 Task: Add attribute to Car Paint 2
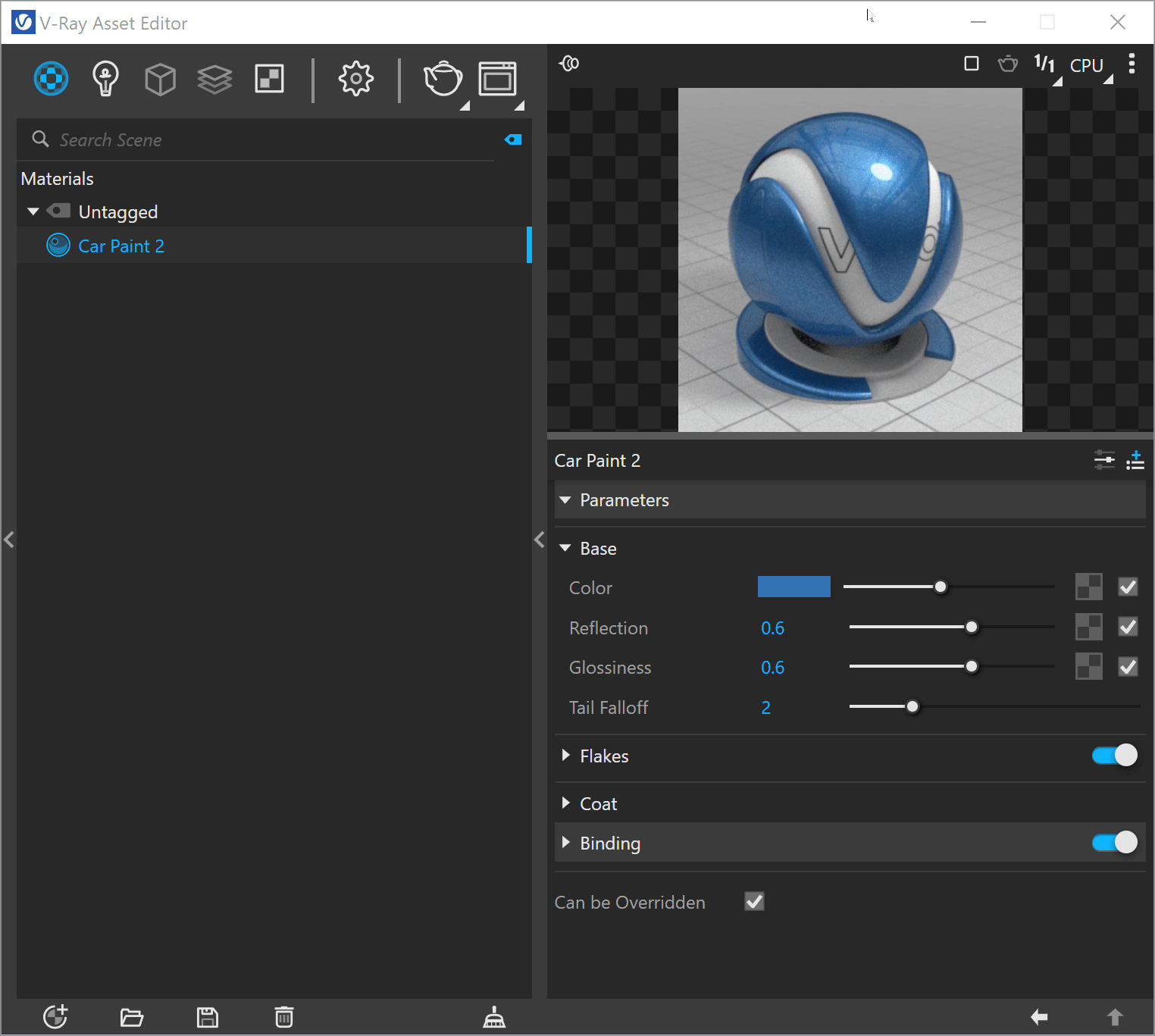(1135, 460)
